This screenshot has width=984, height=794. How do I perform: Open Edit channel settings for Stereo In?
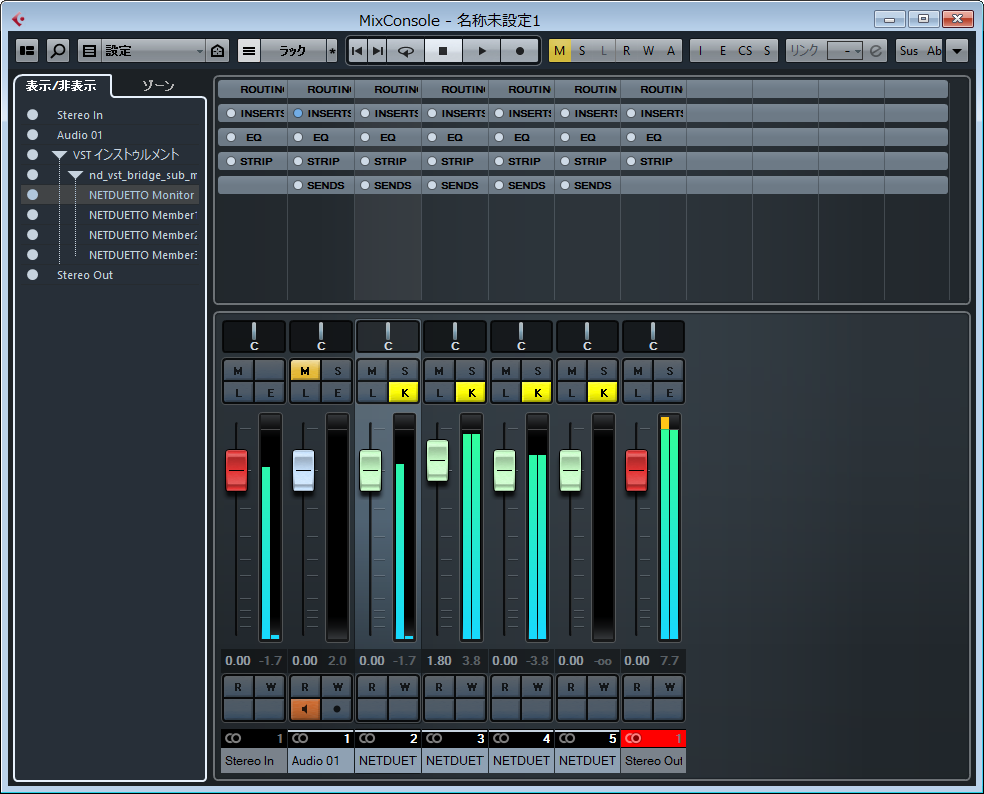[x=270, y=393]
